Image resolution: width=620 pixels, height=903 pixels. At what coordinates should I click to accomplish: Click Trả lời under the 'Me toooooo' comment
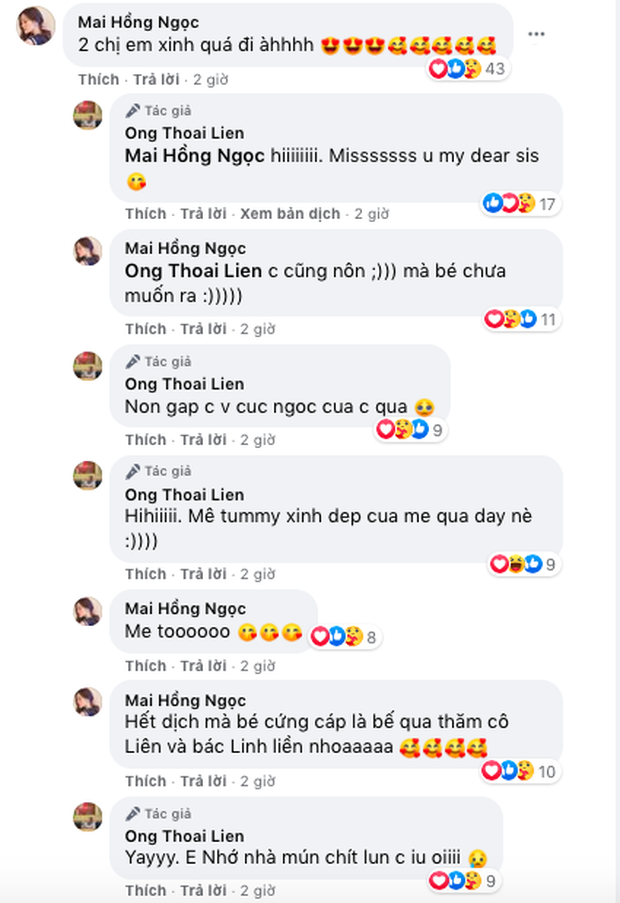(203, 666)
